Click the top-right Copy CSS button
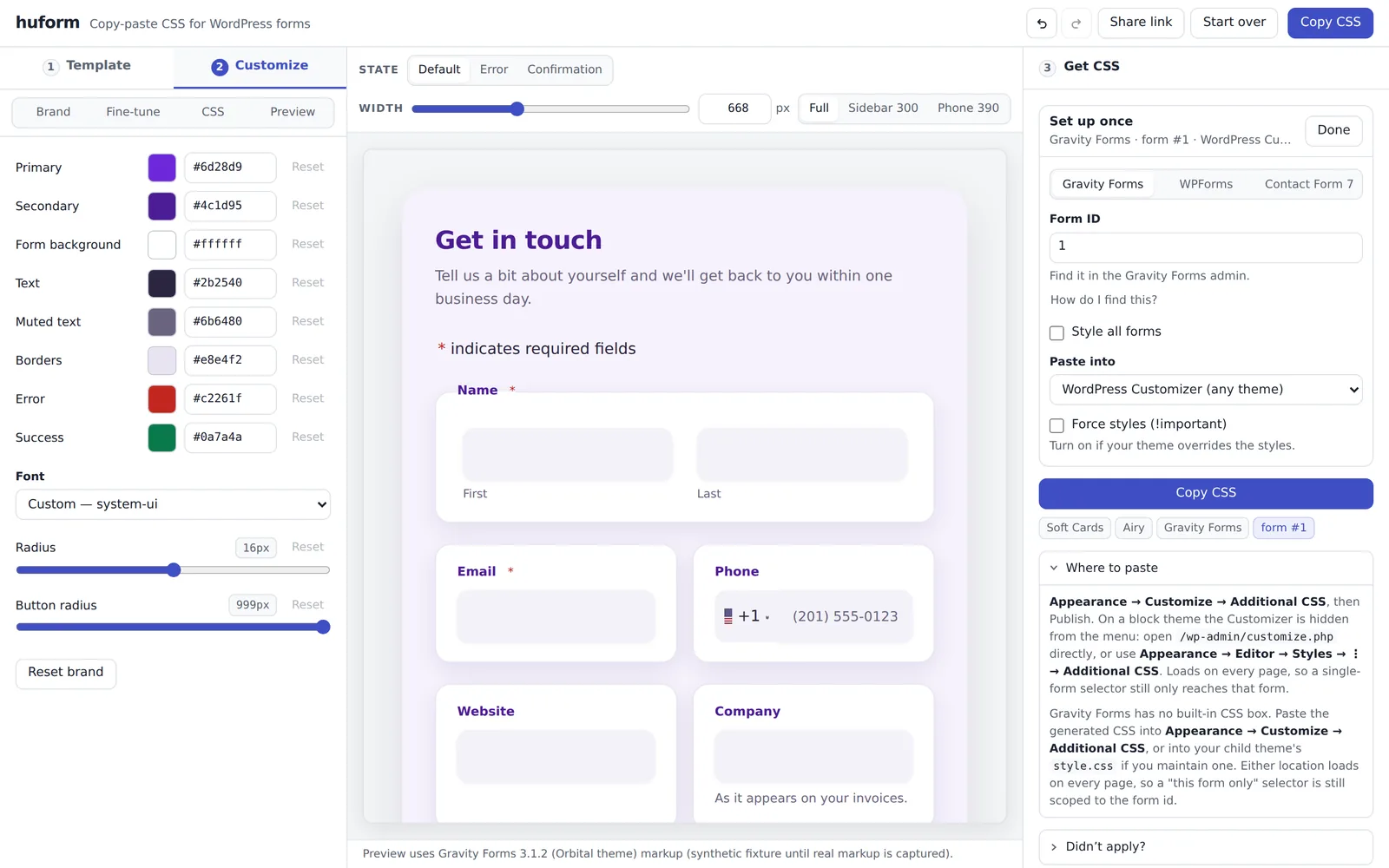The image size is (1389, 868). click(1330, 23)
